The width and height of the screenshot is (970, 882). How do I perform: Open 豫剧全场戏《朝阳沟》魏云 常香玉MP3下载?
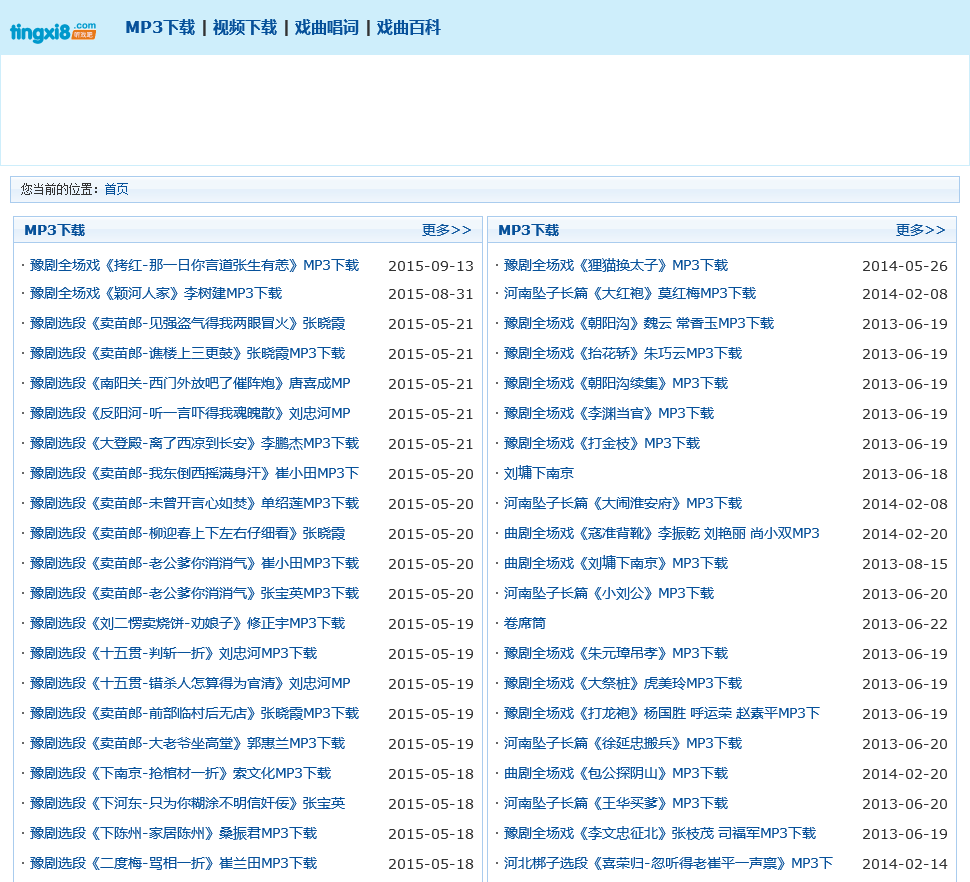[x=639, y=323]
